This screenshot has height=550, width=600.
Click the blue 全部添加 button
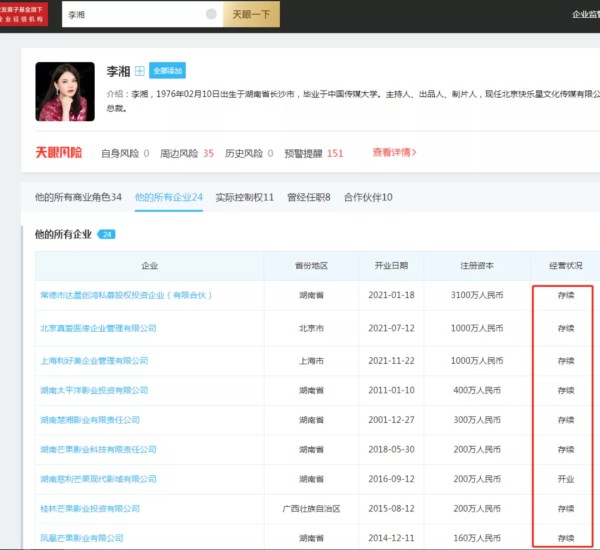(167, 70)
